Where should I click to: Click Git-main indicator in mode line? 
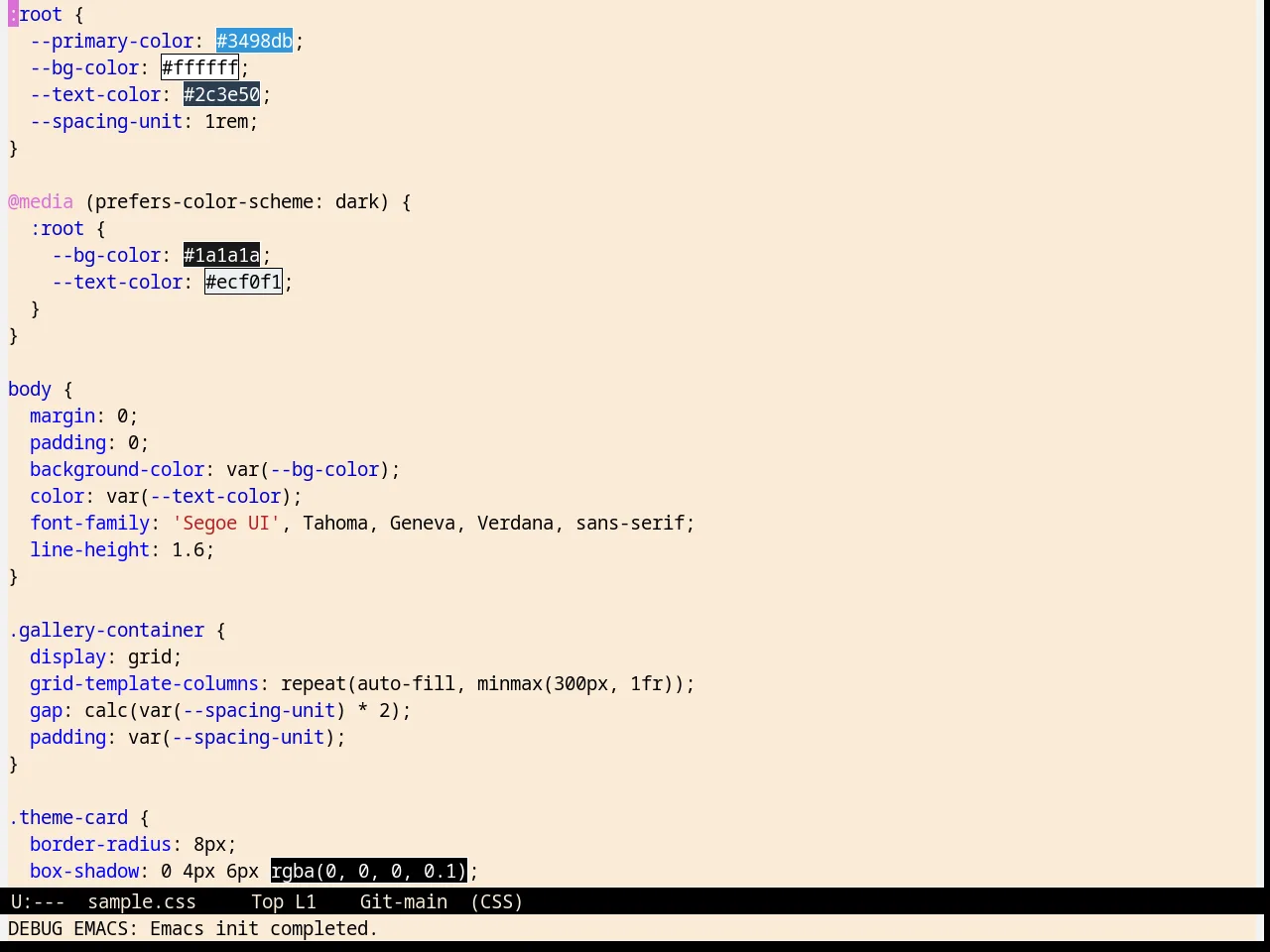404,901
